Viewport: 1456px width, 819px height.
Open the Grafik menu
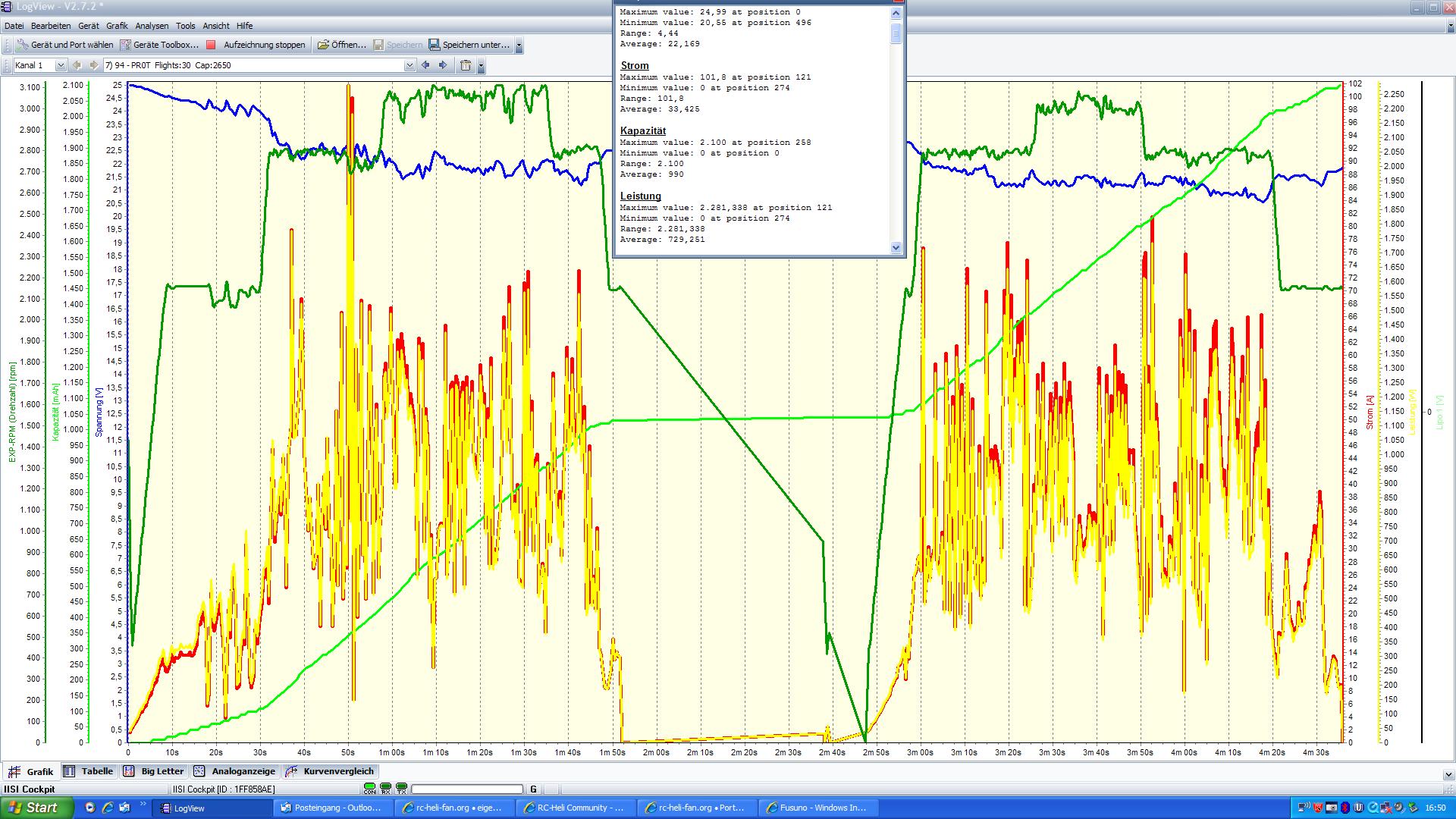(117, 26)
